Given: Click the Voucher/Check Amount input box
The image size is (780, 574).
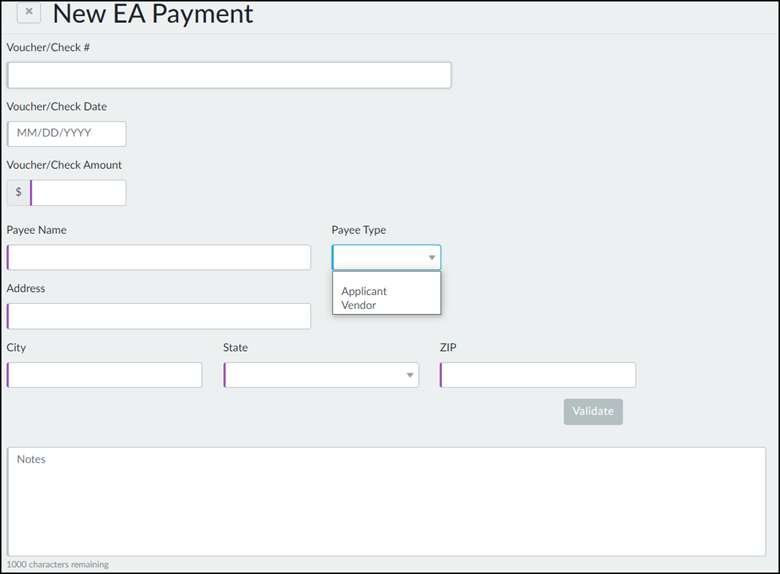Looking at the screenshot, I should coord(79,193).
